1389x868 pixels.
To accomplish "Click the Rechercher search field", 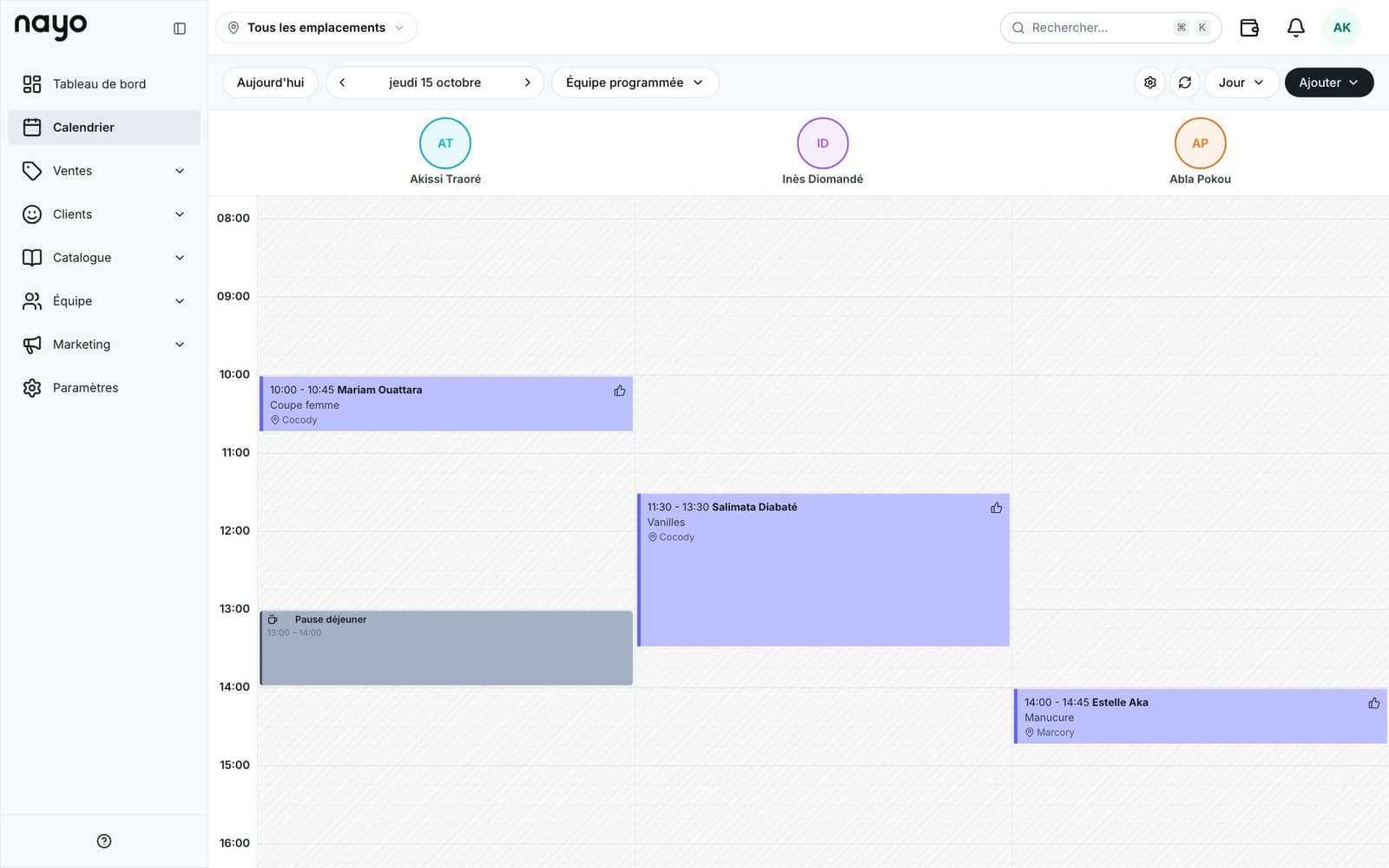I will click(1110, 28).
